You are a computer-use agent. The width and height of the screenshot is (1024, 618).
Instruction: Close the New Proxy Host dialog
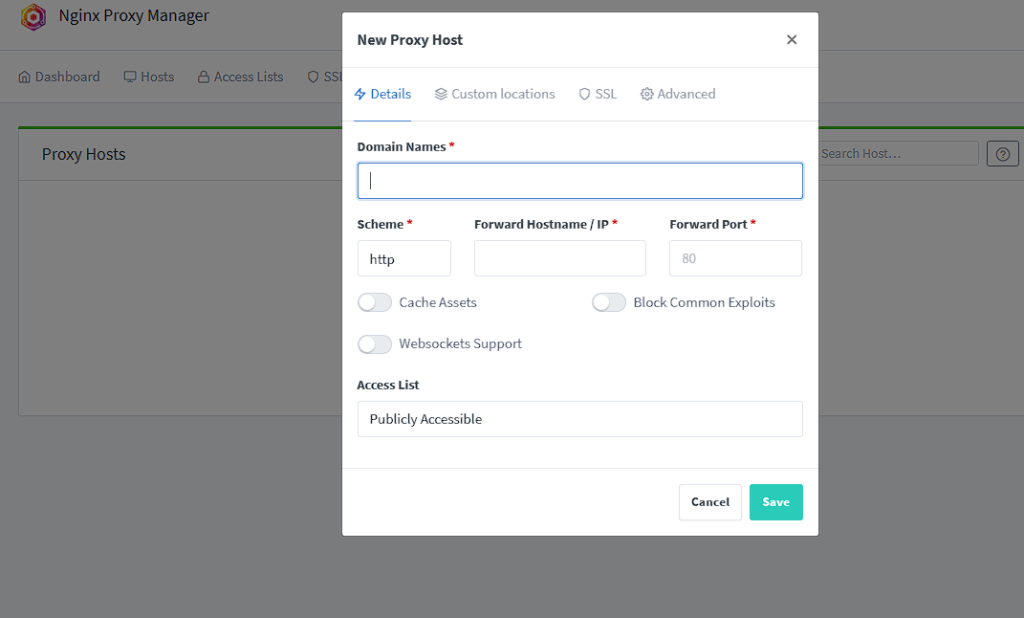pos(791,40)
